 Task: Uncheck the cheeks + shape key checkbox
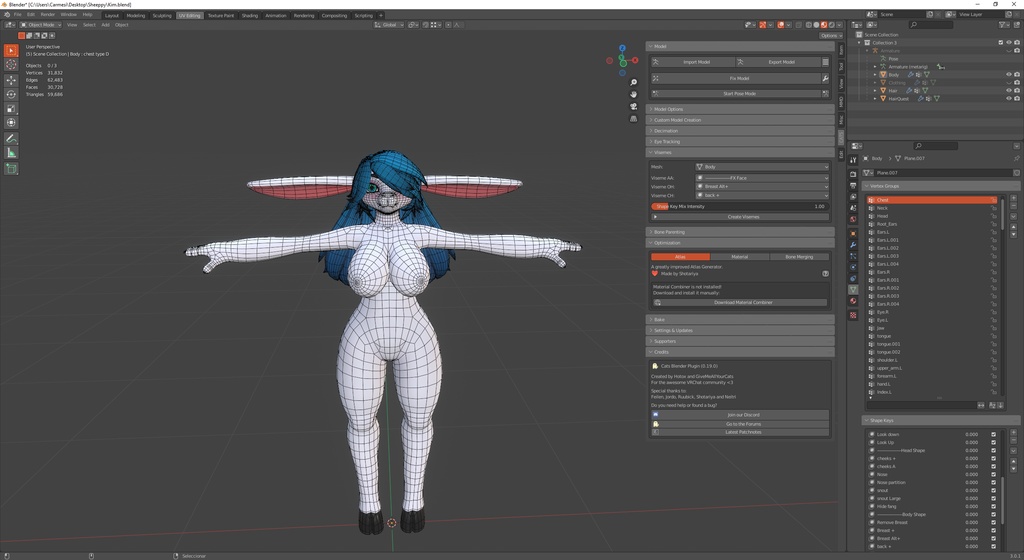(993, 458)
